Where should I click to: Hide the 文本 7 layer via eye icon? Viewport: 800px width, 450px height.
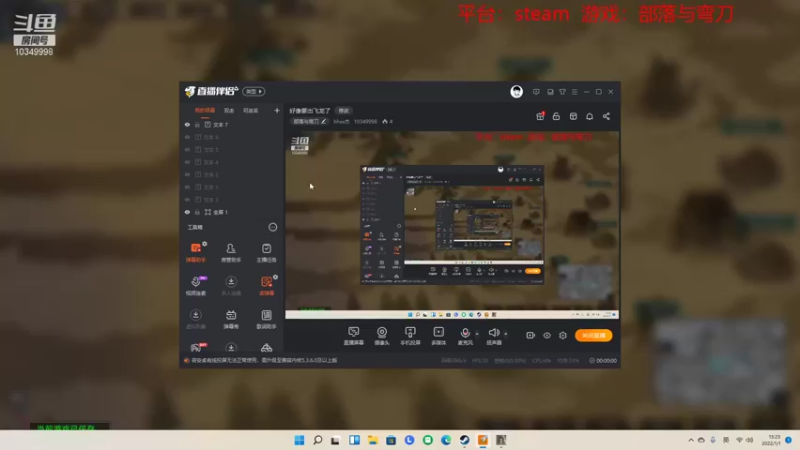coord(187,124)
